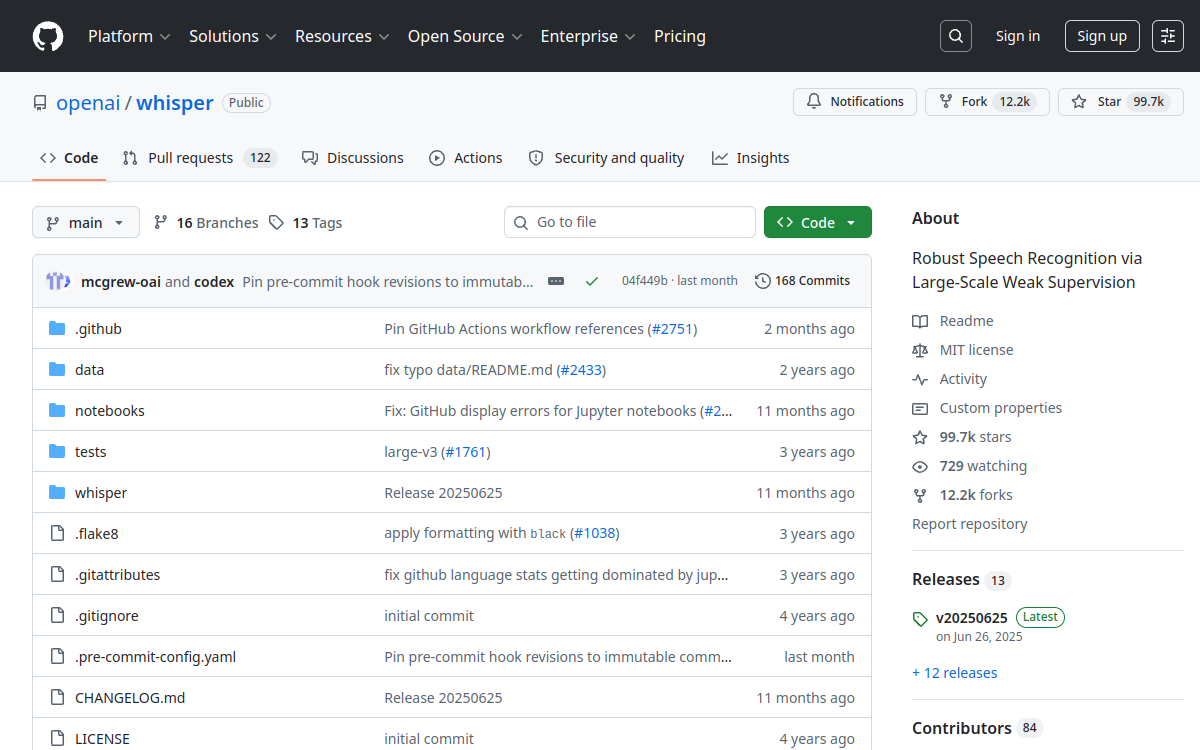Expand the Enterprise menu
The height and width of the screenshot is (750, 1200).
pos(588,36)
